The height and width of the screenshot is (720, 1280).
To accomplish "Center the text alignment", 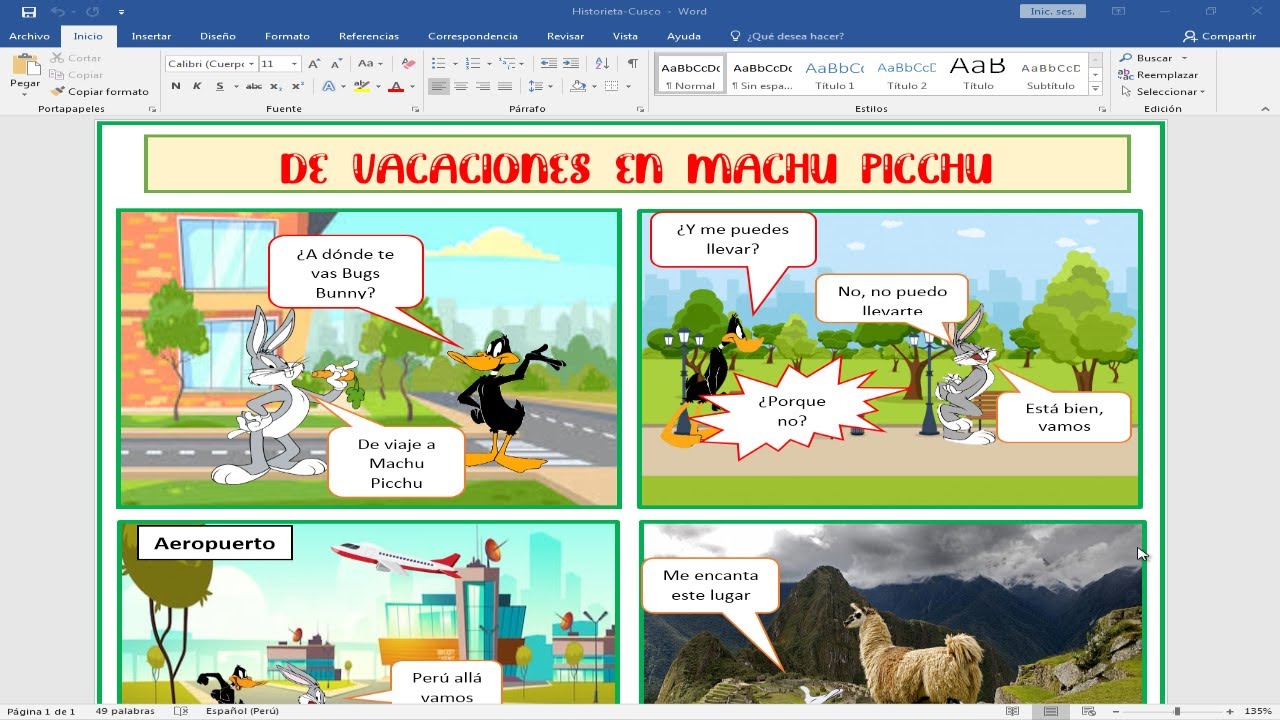I will (x=461, y=86).
